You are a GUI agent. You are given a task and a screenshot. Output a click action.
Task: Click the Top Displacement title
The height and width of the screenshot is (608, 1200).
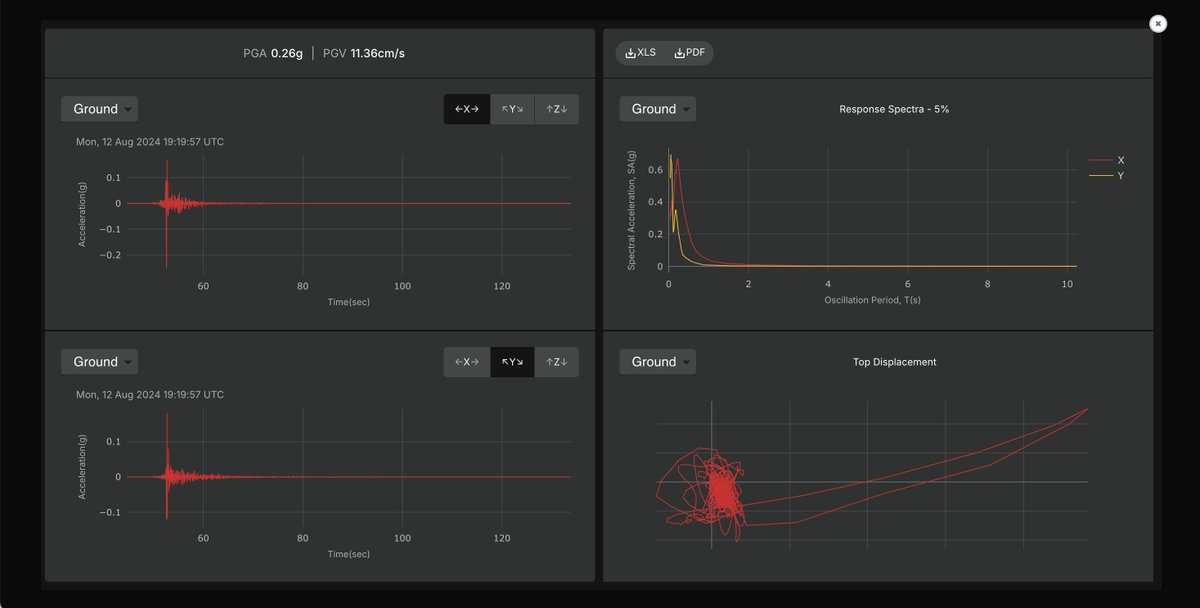[894, 362]
